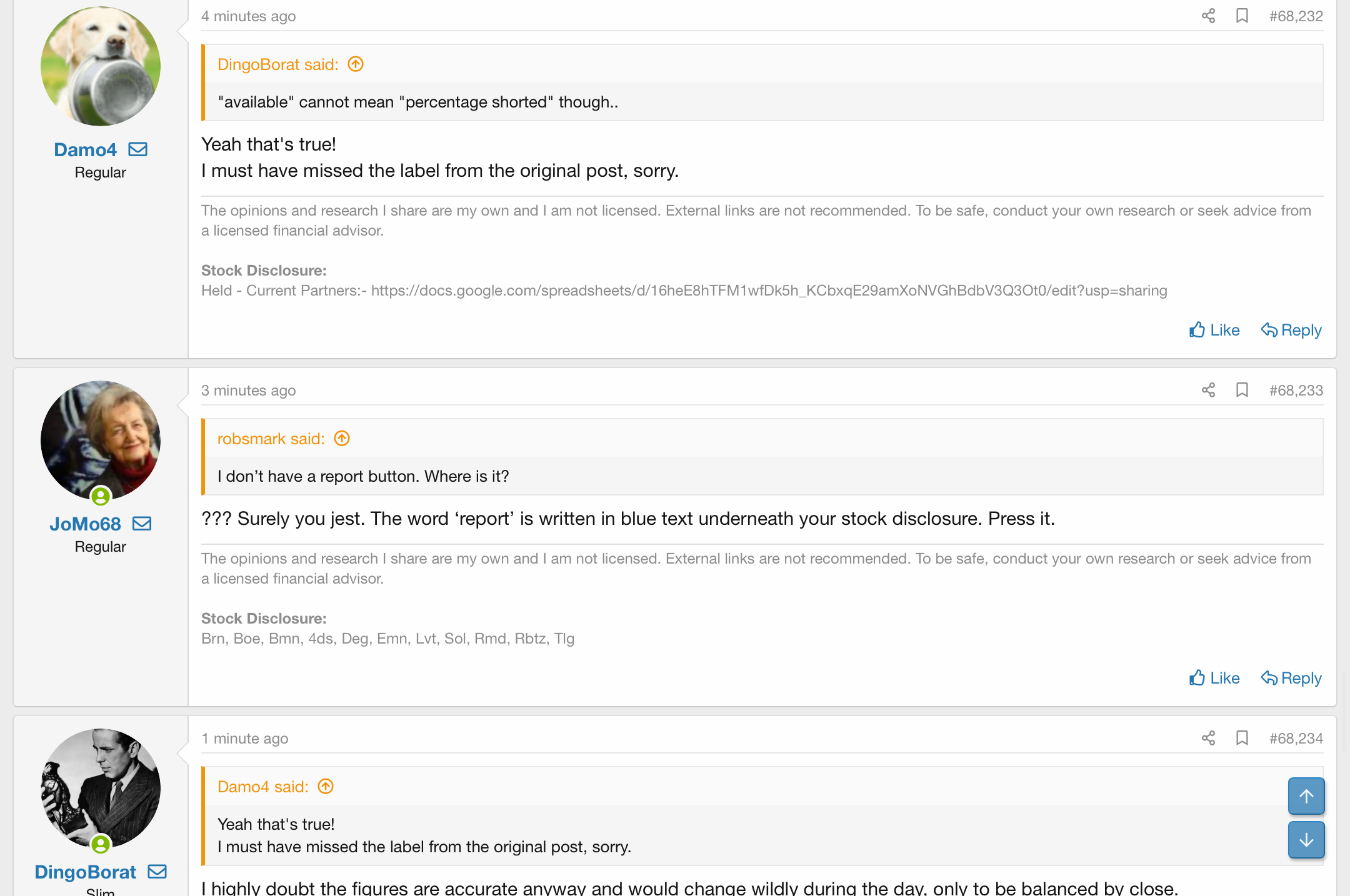Jump to DingoBorat's original quoted post
The image size is (1350, 896).
coord(356,64)
